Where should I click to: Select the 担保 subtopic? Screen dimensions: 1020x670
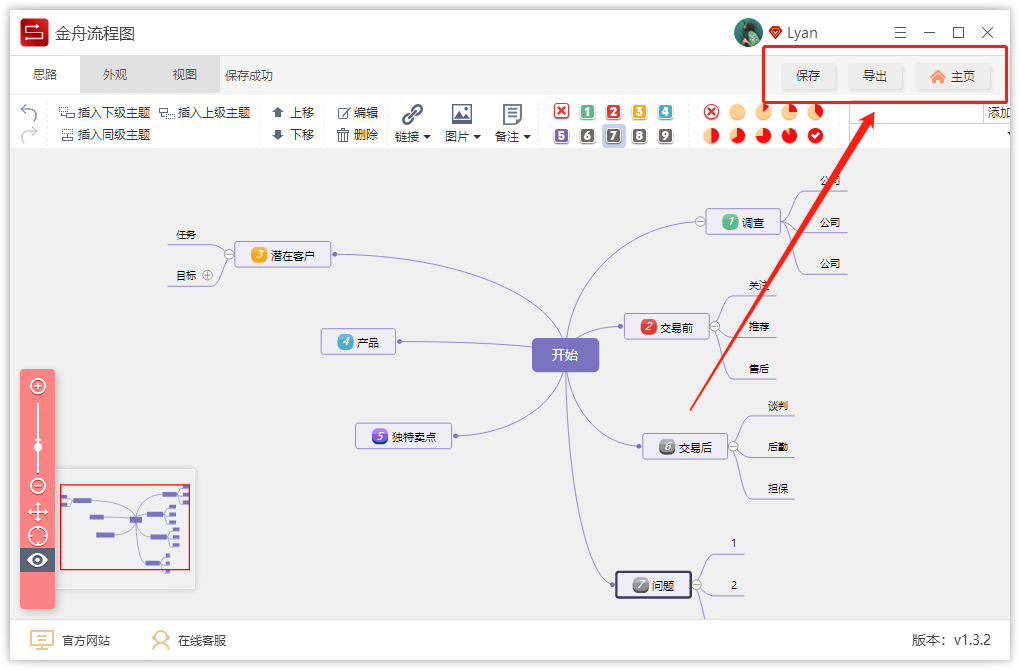click(777, 489)
